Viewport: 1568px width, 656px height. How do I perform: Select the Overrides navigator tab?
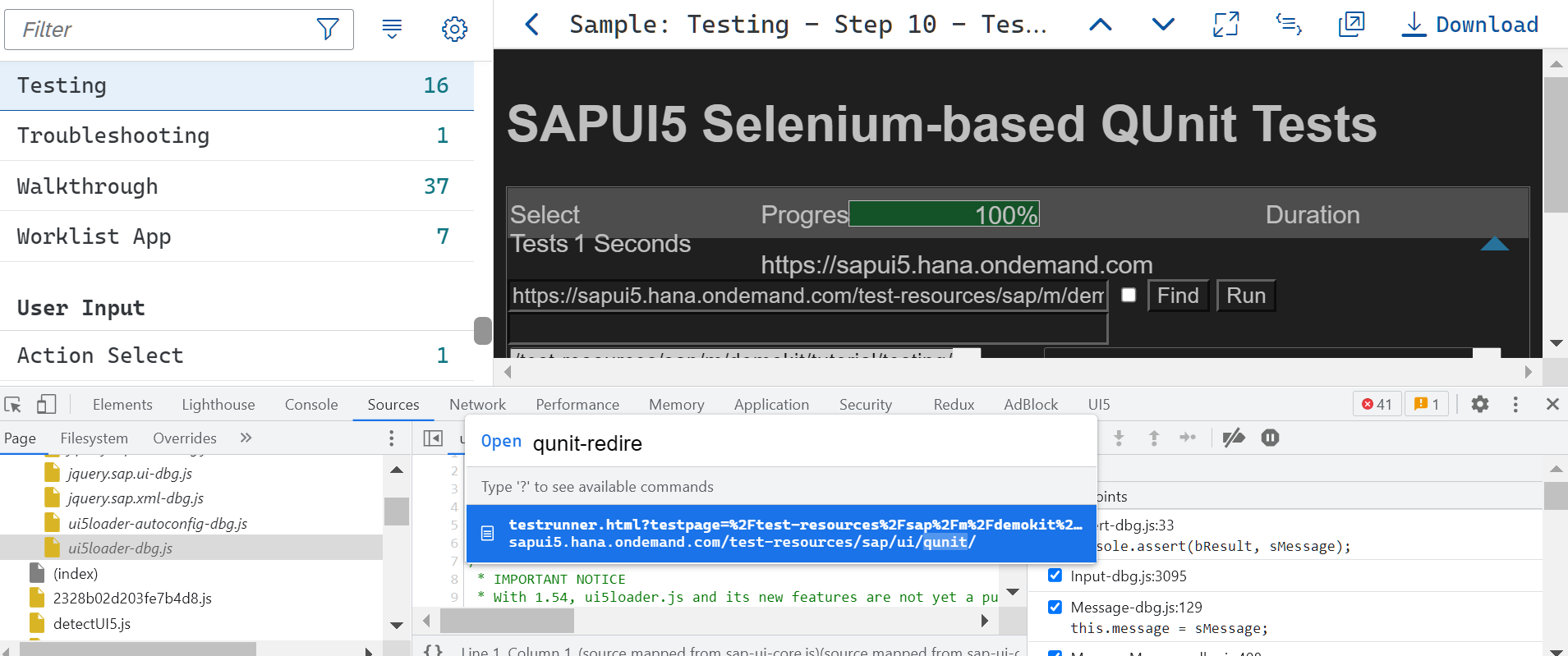[185, 438]
